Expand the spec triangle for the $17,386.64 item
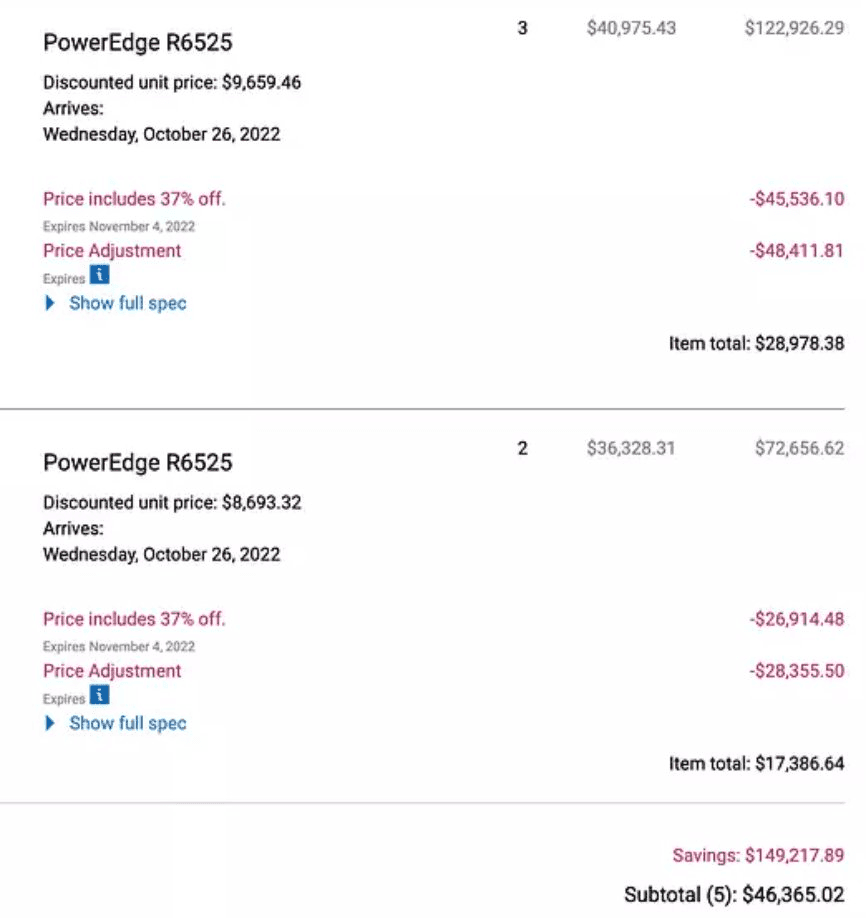The height and width of the screenshot is (918, 866). [x=50, y=723]
